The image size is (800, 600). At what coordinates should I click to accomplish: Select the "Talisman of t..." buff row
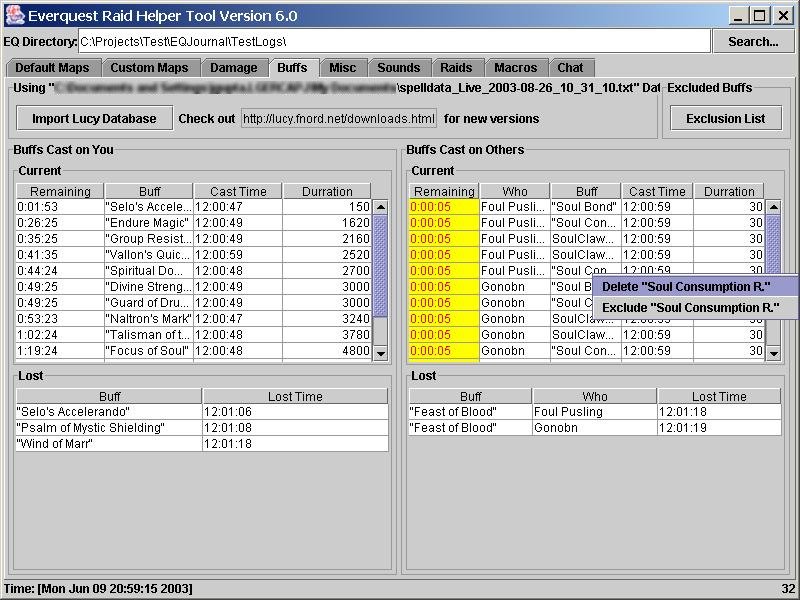tap(193, 335)
